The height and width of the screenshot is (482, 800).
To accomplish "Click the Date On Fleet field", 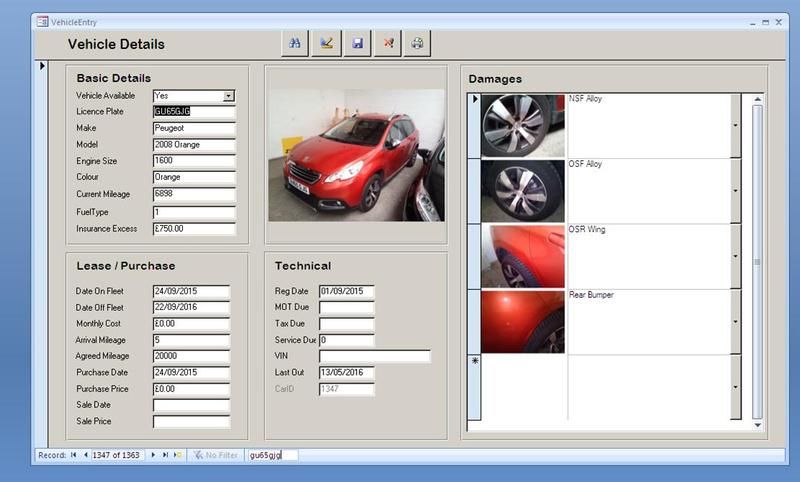I will [191, 291].
